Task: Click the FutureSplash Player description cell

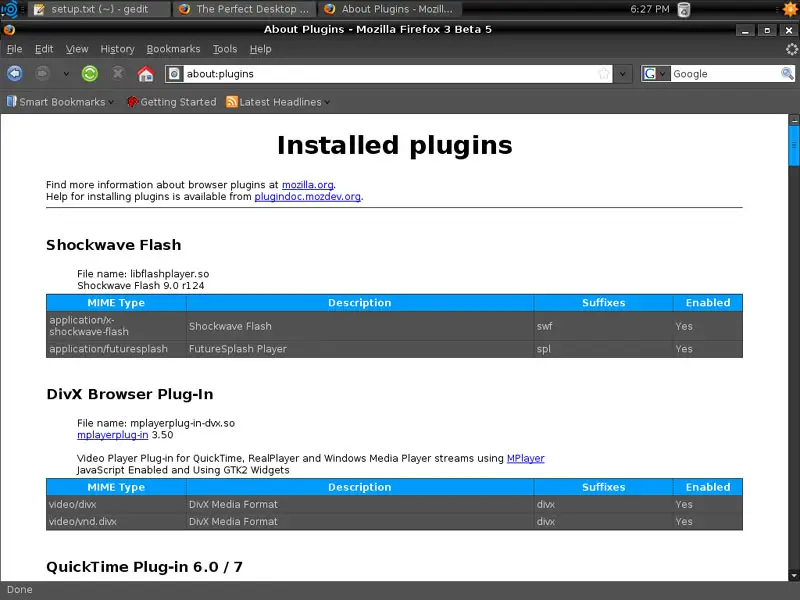Action: point(360,349)
